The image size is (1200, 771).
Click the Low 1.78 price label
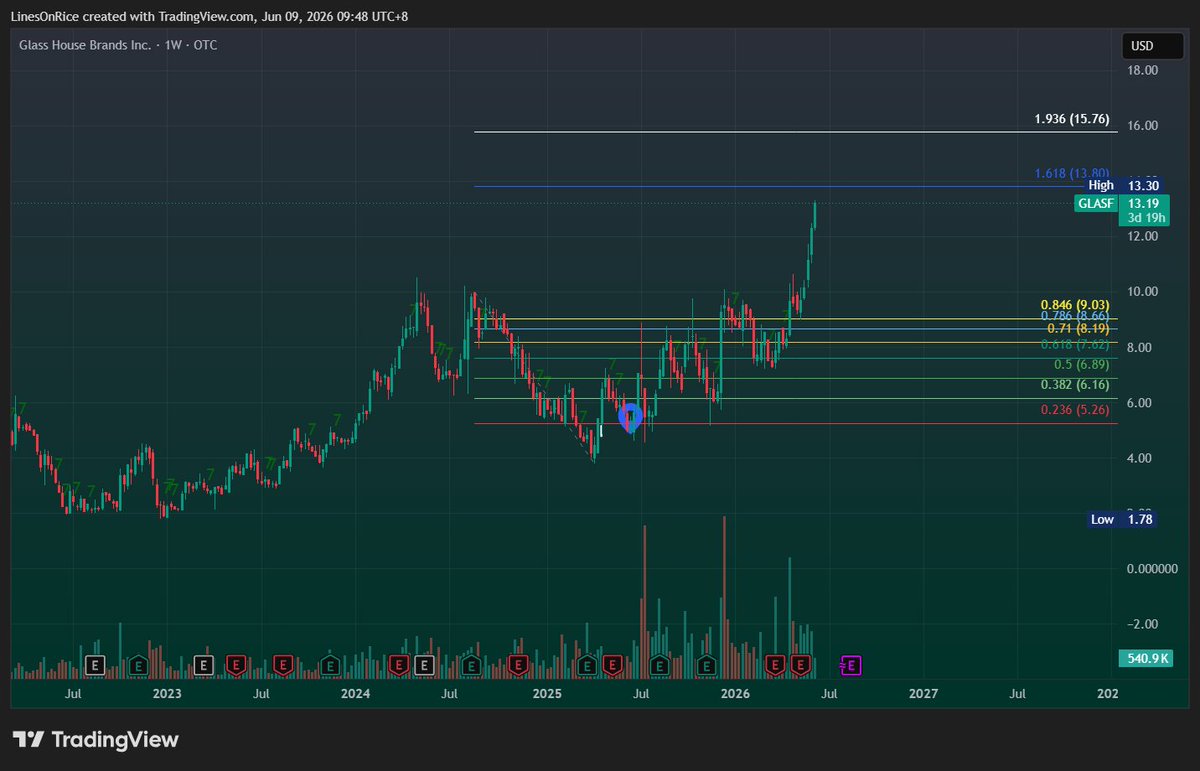pos(1121,520)
